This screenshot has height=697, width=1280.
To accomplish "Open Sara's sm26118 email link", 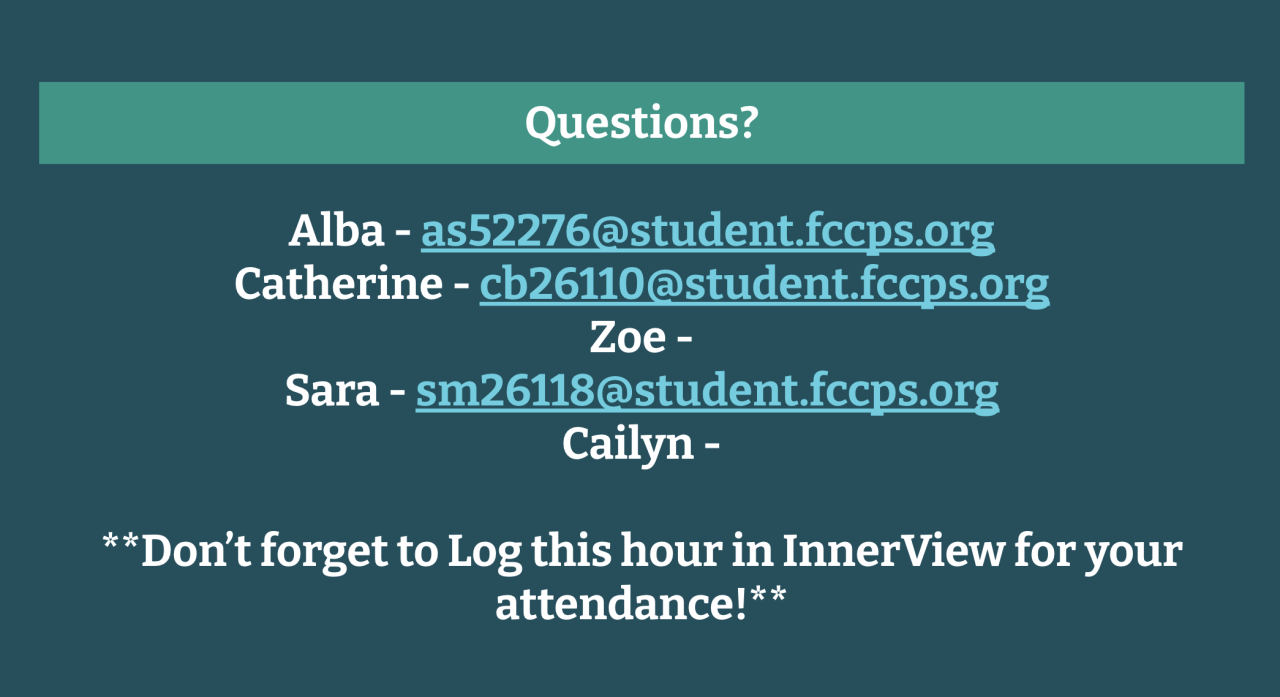I will point(707,391).
